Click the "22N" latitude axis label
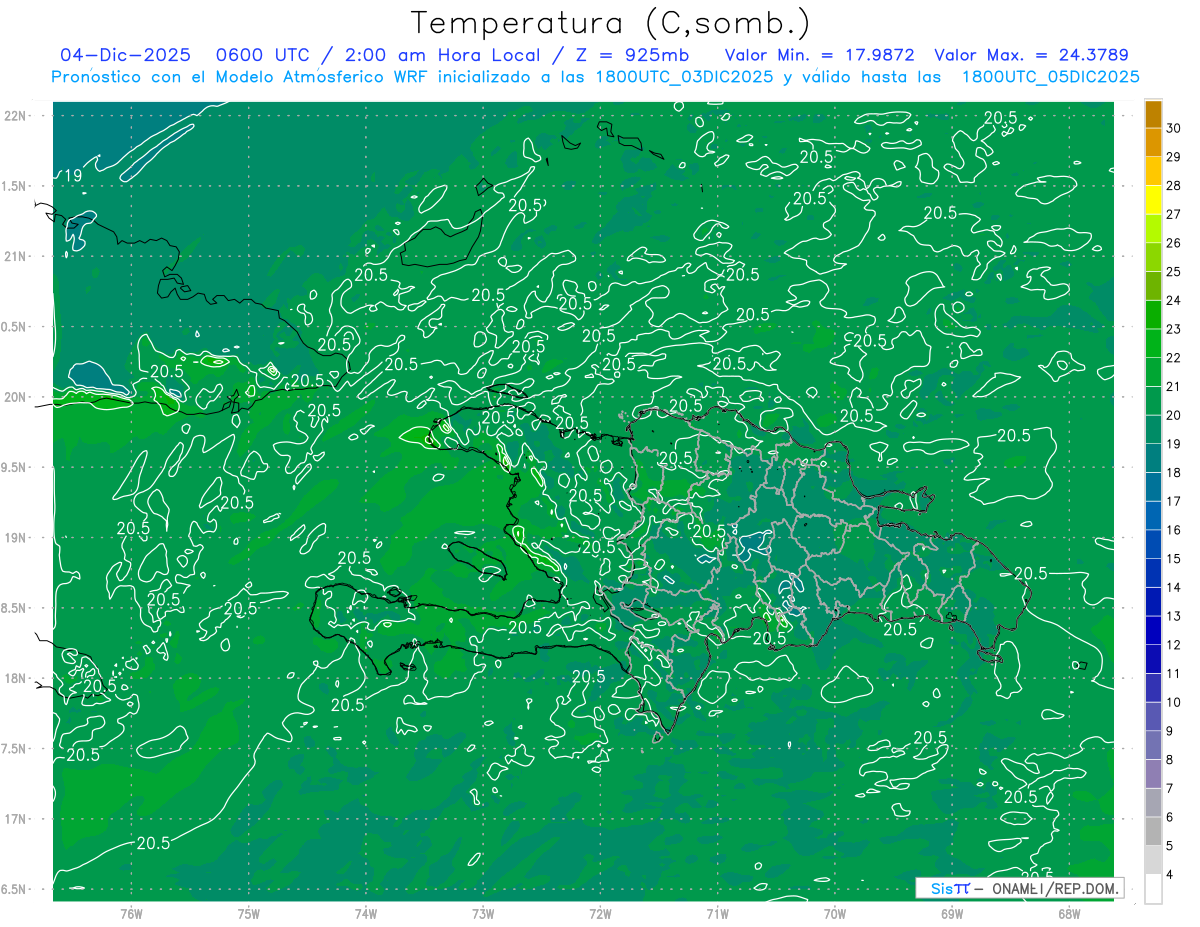The height and width of the screenshot is (927, 1200). coord(17,116)
